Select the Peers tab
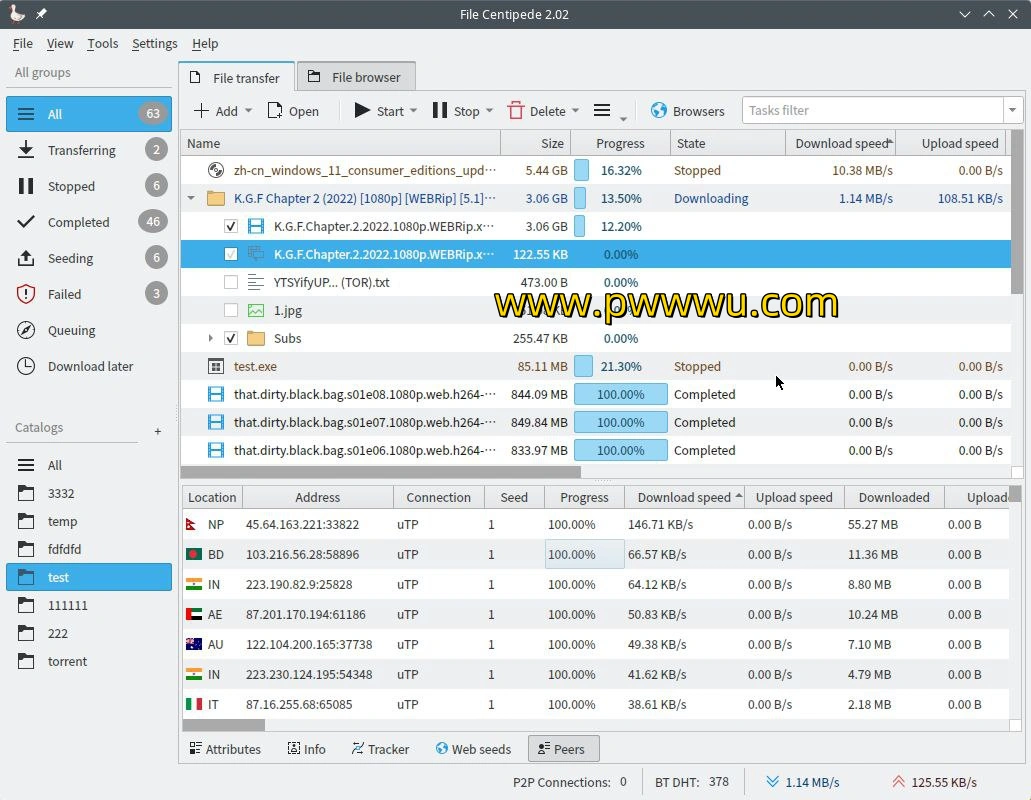The width and height of the screenshot is (1031, 800). coord(563,749)
